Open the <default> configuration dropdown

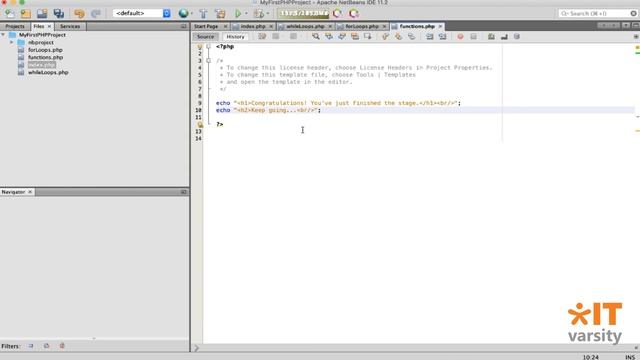142,13
